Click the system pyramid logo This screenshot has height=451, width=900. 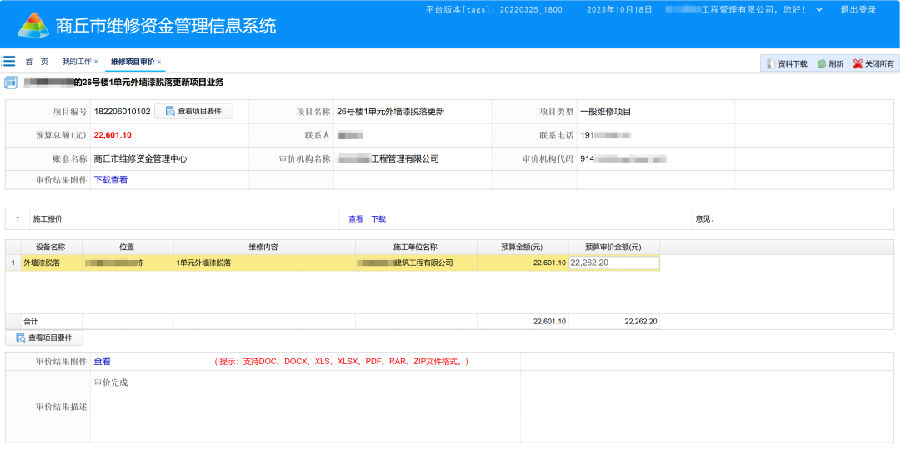click(x=33, y=24)
